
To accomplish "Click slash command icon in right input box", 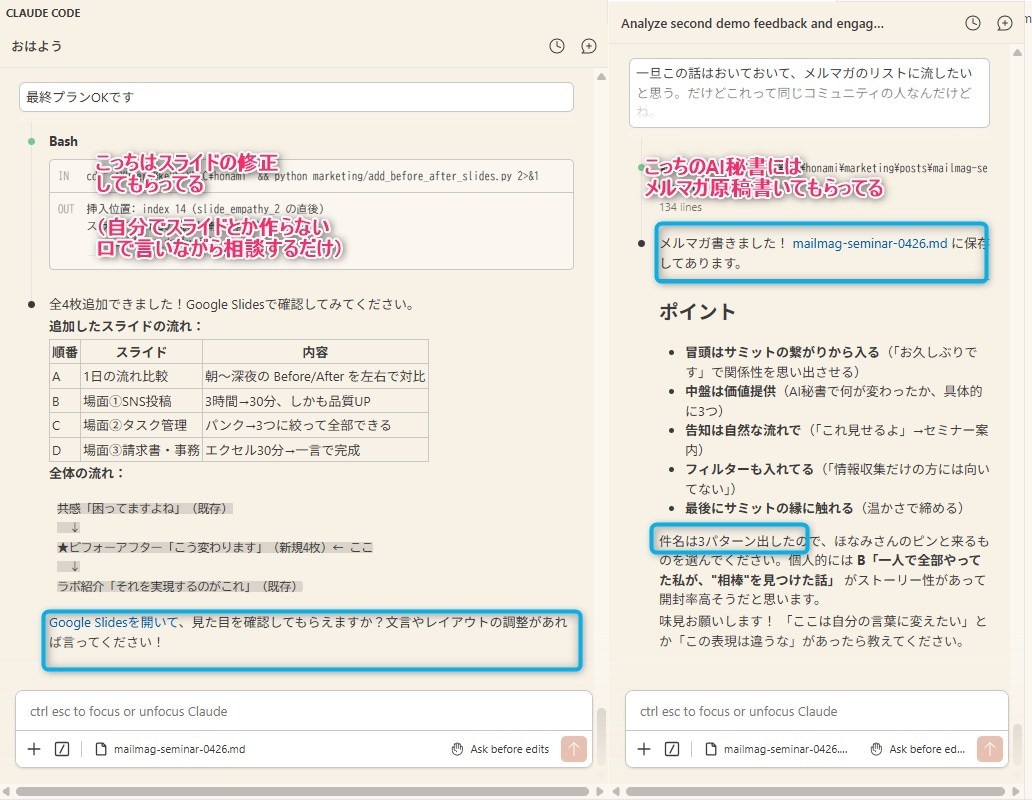I will point(672,749).
